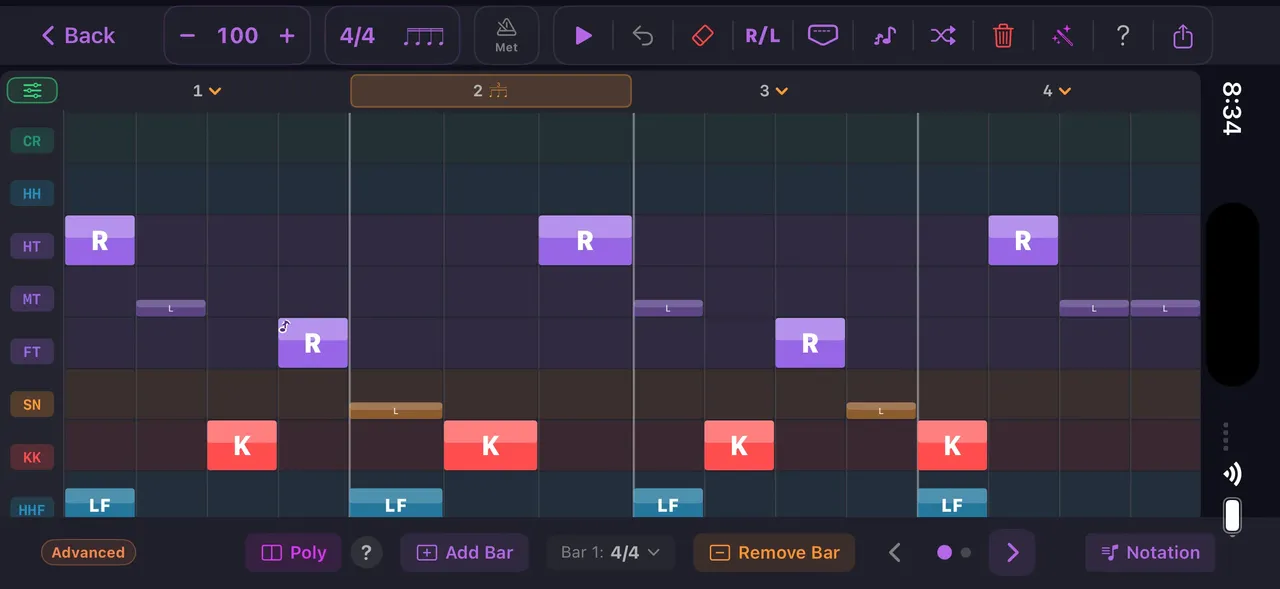This screenshot has height=589, width=1280.
Task: Shuffle the pattern with the shuffle icon
Action: coord(943,36)
